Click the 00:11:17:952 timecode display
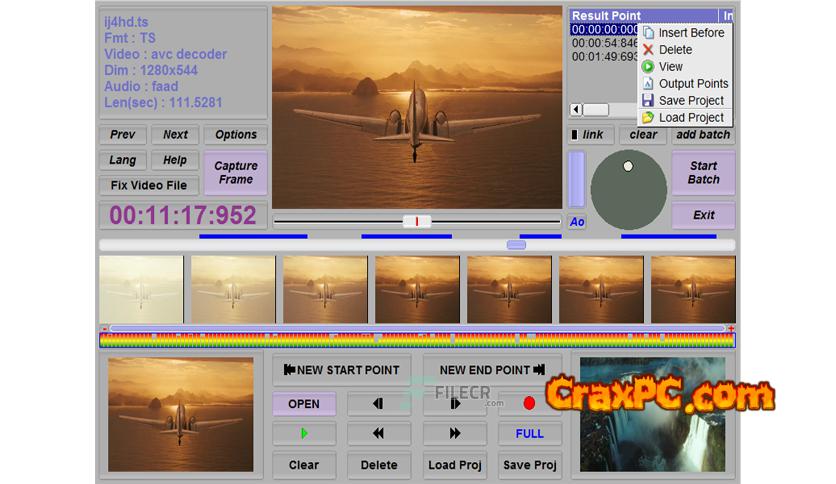This screenshot has height=484, width=836. [183, 215]
